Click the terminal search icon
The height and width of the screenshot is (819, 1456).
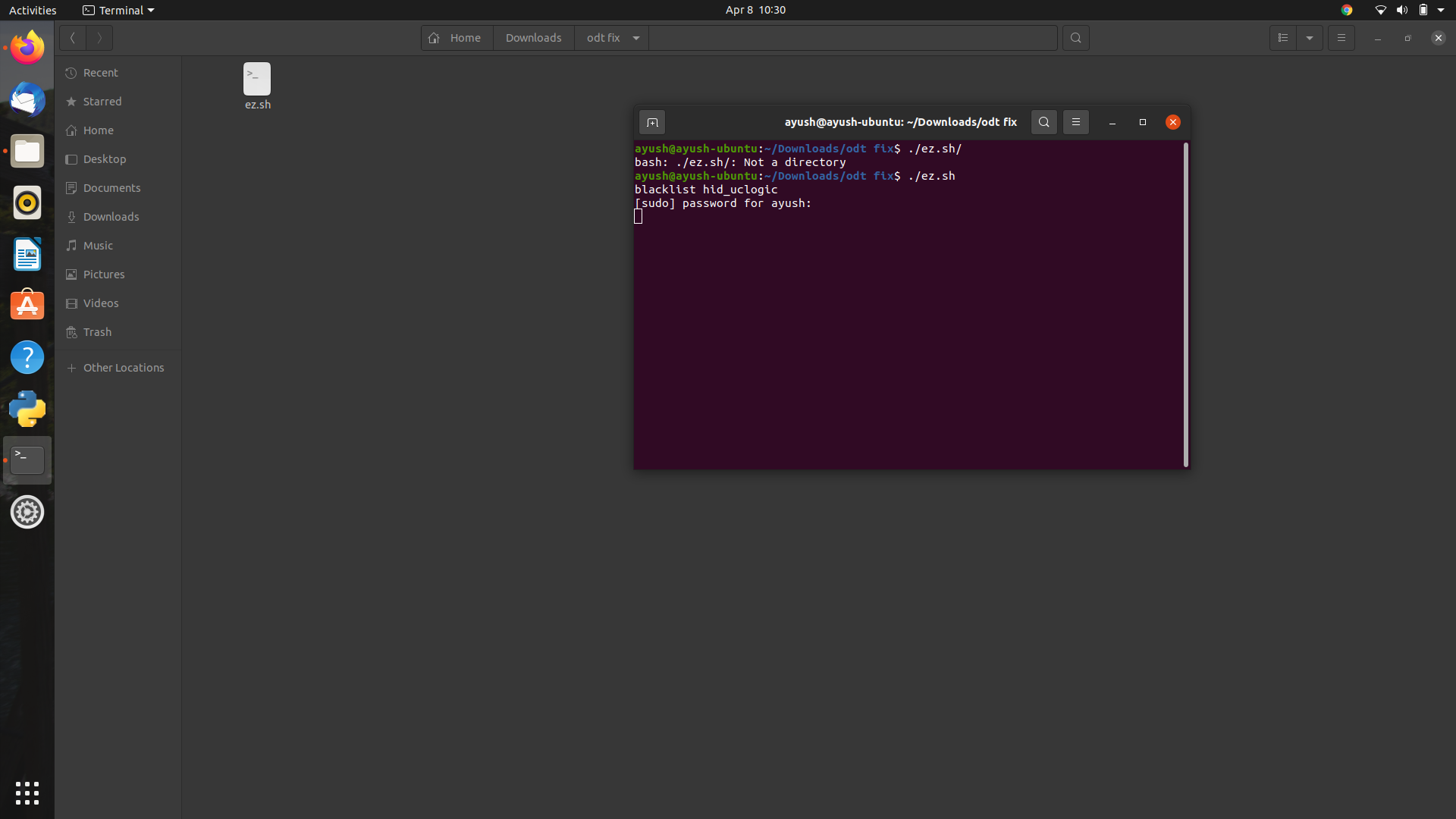pos(1043,122)
